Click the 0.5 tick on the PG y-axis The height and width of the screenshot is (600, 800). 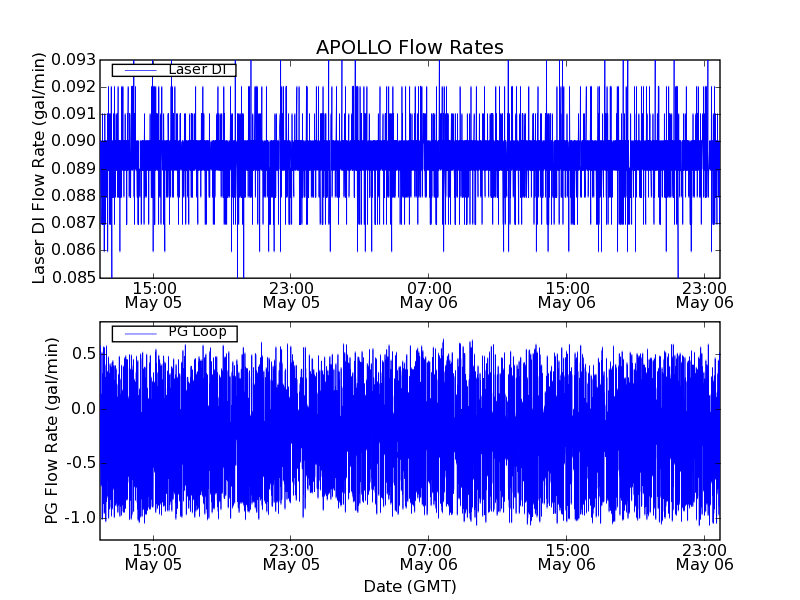click(83, 354)
